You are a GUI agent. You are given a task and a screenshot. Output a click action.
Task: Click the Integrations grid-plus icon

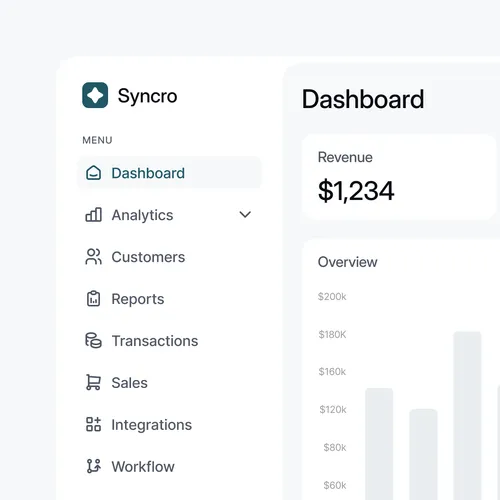pyautogui.click(x=93, y=424)
